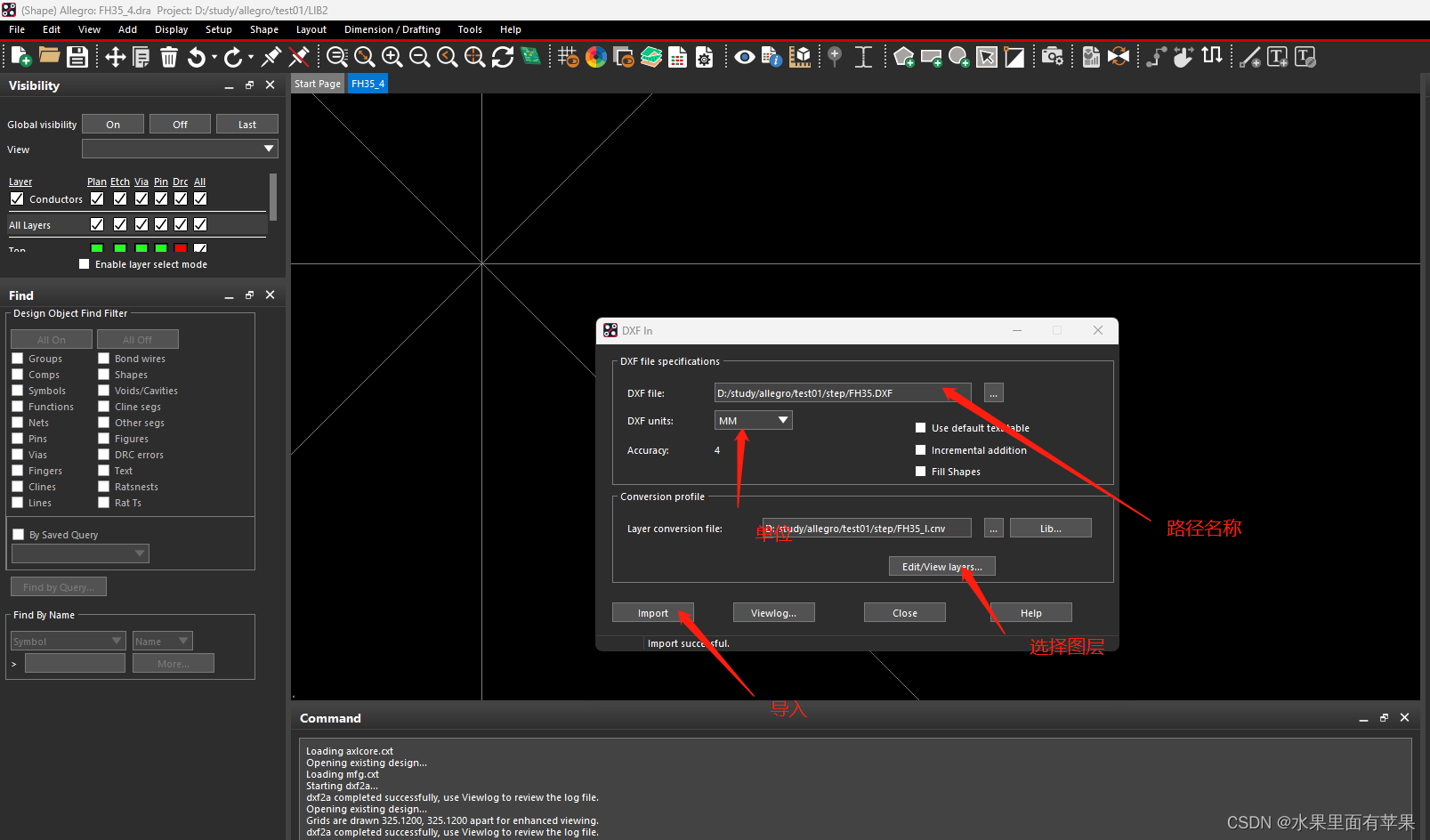Viewport: 1430px width, 840px height.
Task: Click the Delete trash can icon
Action: coord(169,57)
